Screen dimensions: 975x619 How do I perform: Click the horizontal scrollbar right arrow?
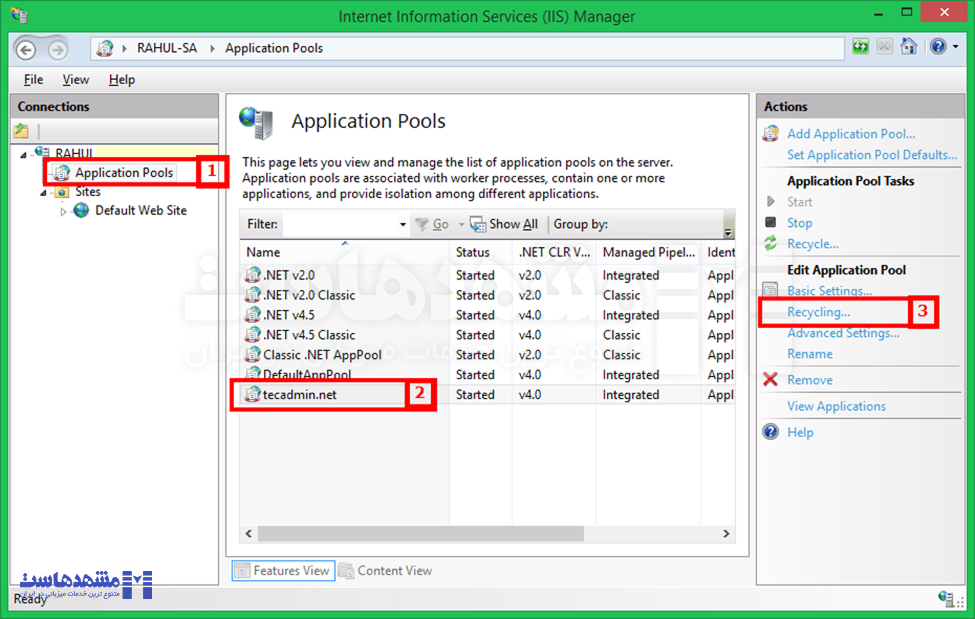coord(726,533)
